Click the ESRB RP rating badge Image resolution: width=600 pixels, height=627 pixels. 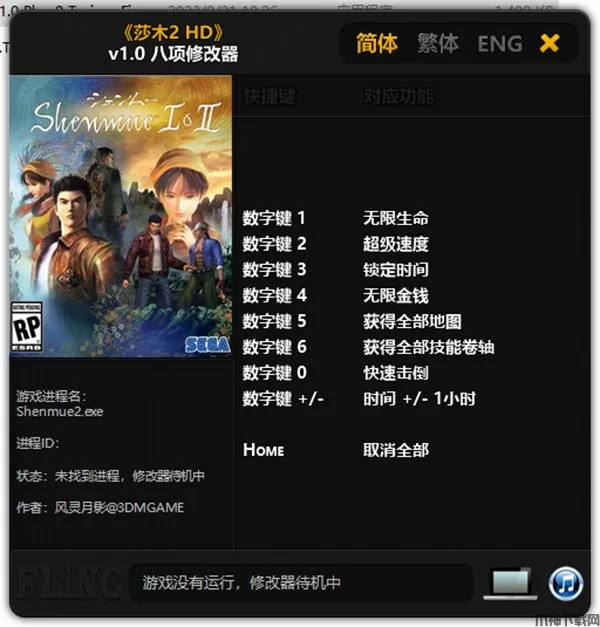[26, 327]
